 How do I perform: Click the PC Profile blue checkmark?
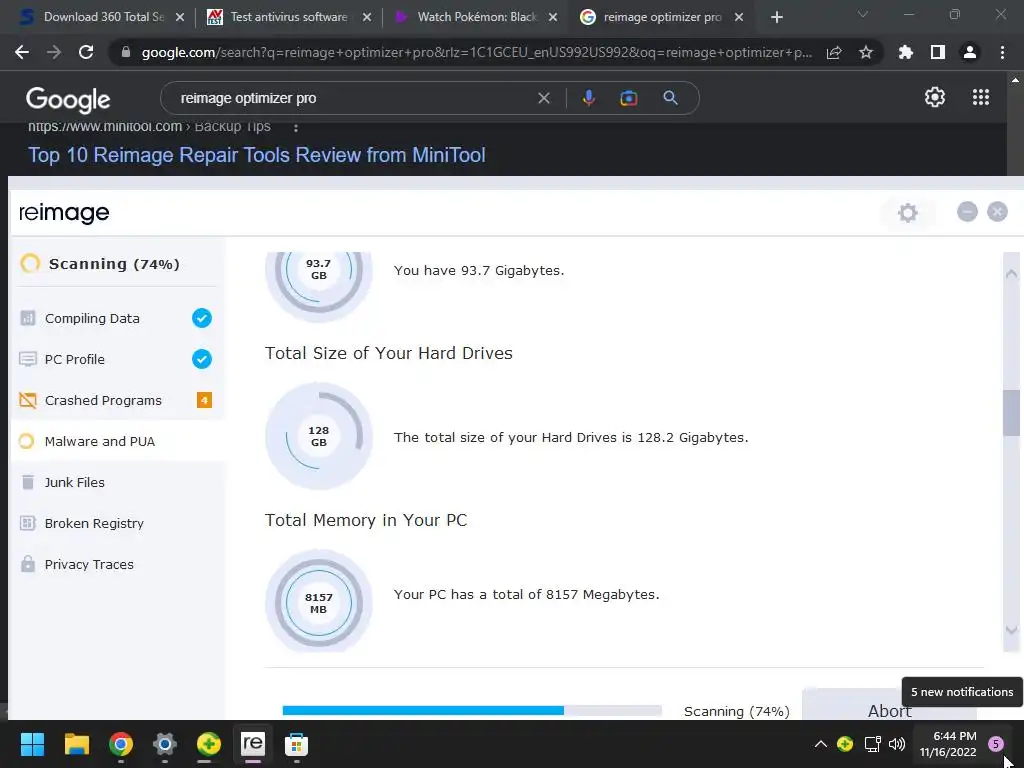[x=202, y=359]
